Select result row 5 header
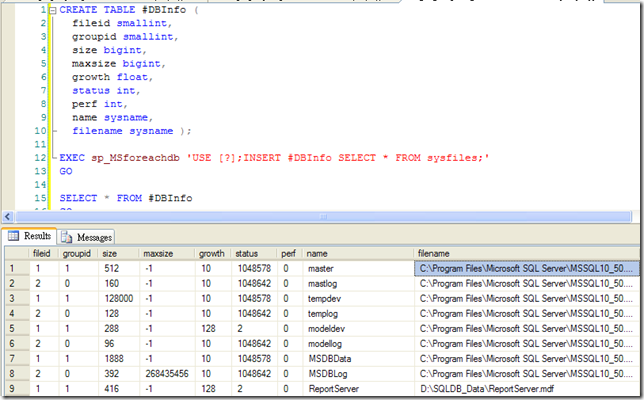The width and height of the screenshot is (644, 400). pyautogui.click(x=17, y=329)
